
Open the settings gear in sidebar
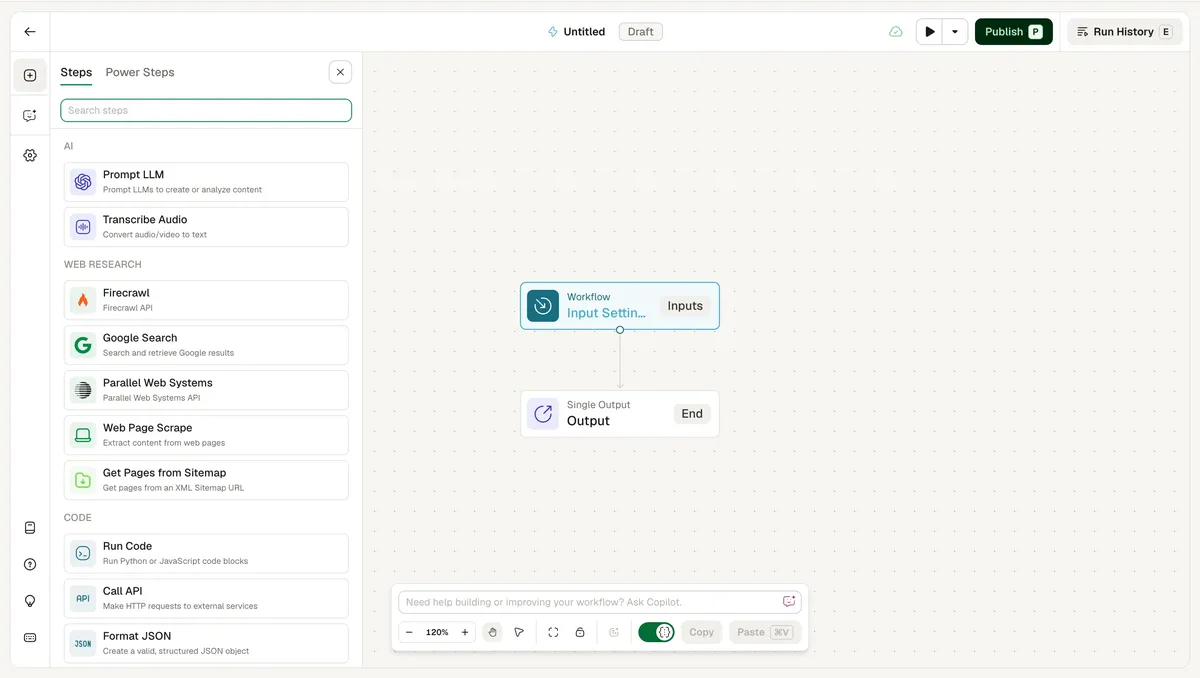30,155
